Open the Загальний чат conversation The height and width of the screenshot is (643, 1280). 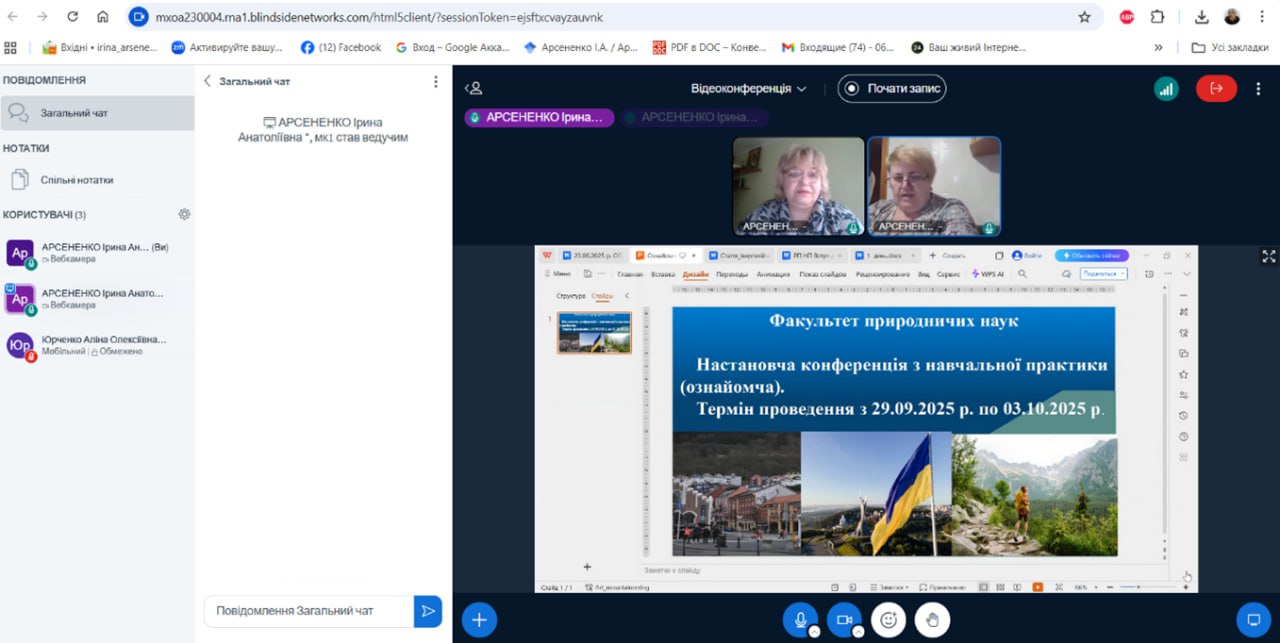74,113
